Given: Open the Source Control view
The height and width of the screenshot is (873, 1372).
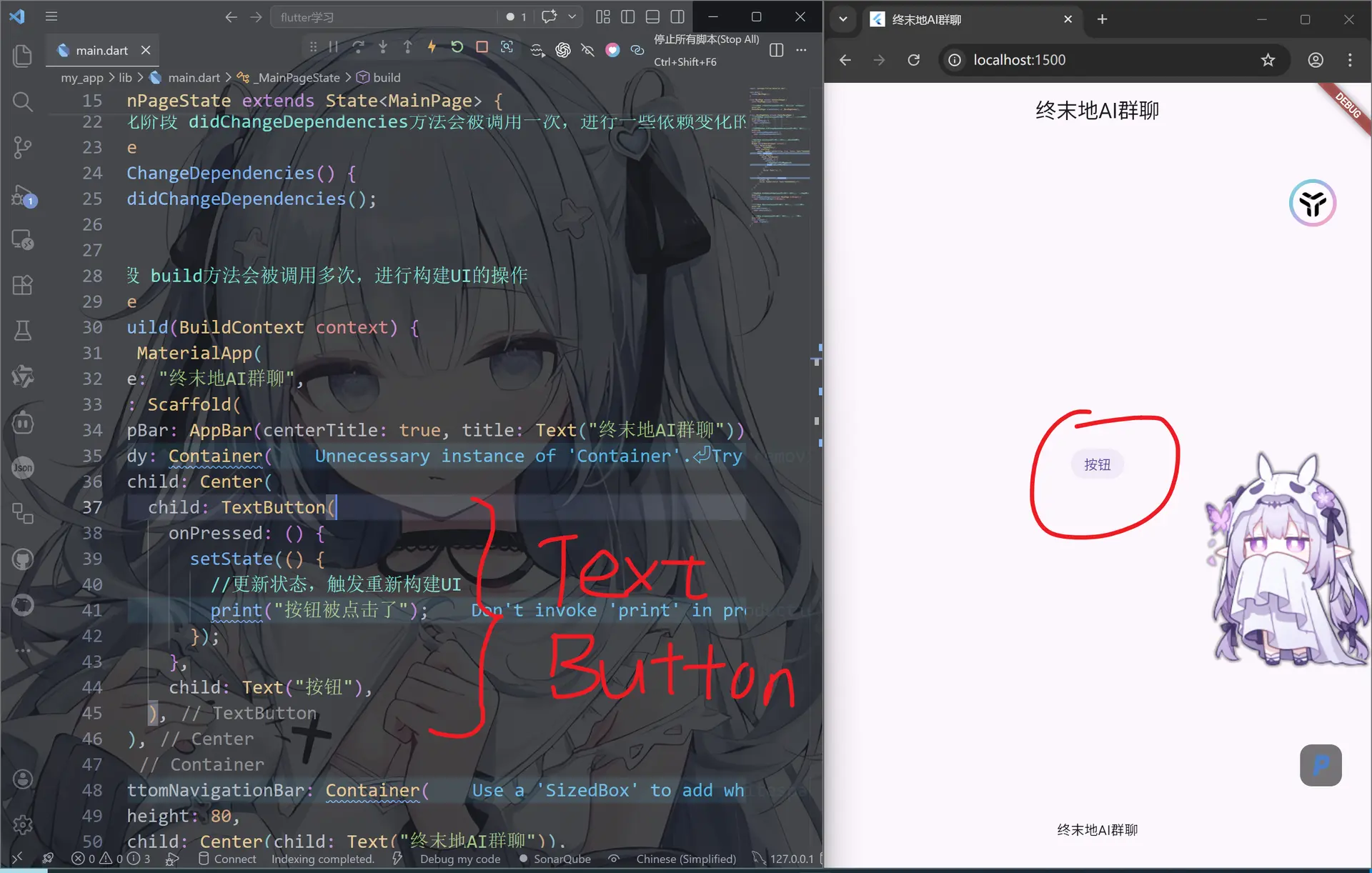Looking at the screenshot, I should pyautogui.click(x=22, y=147).
